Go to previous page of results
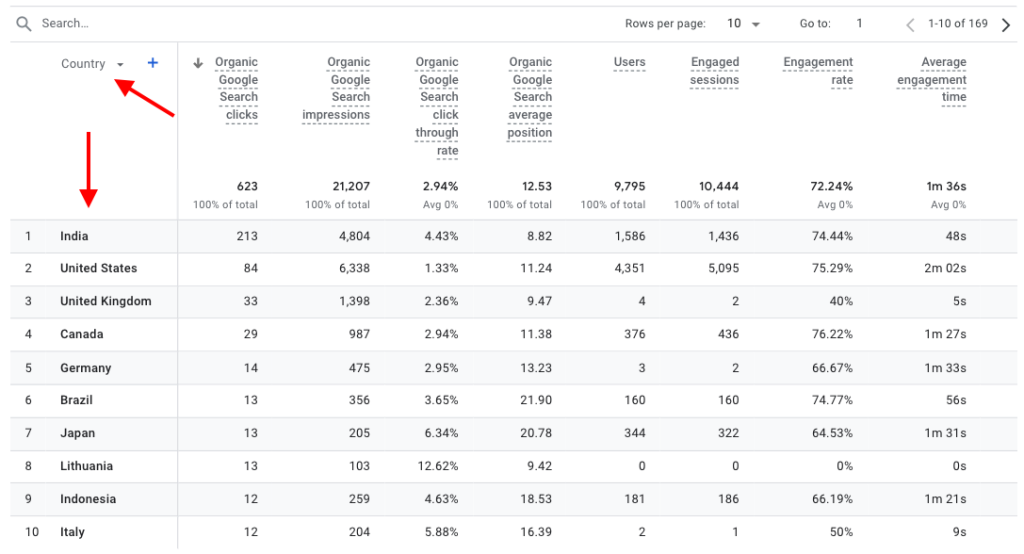Screen dimensions: 1024x554 coord(910,25)
